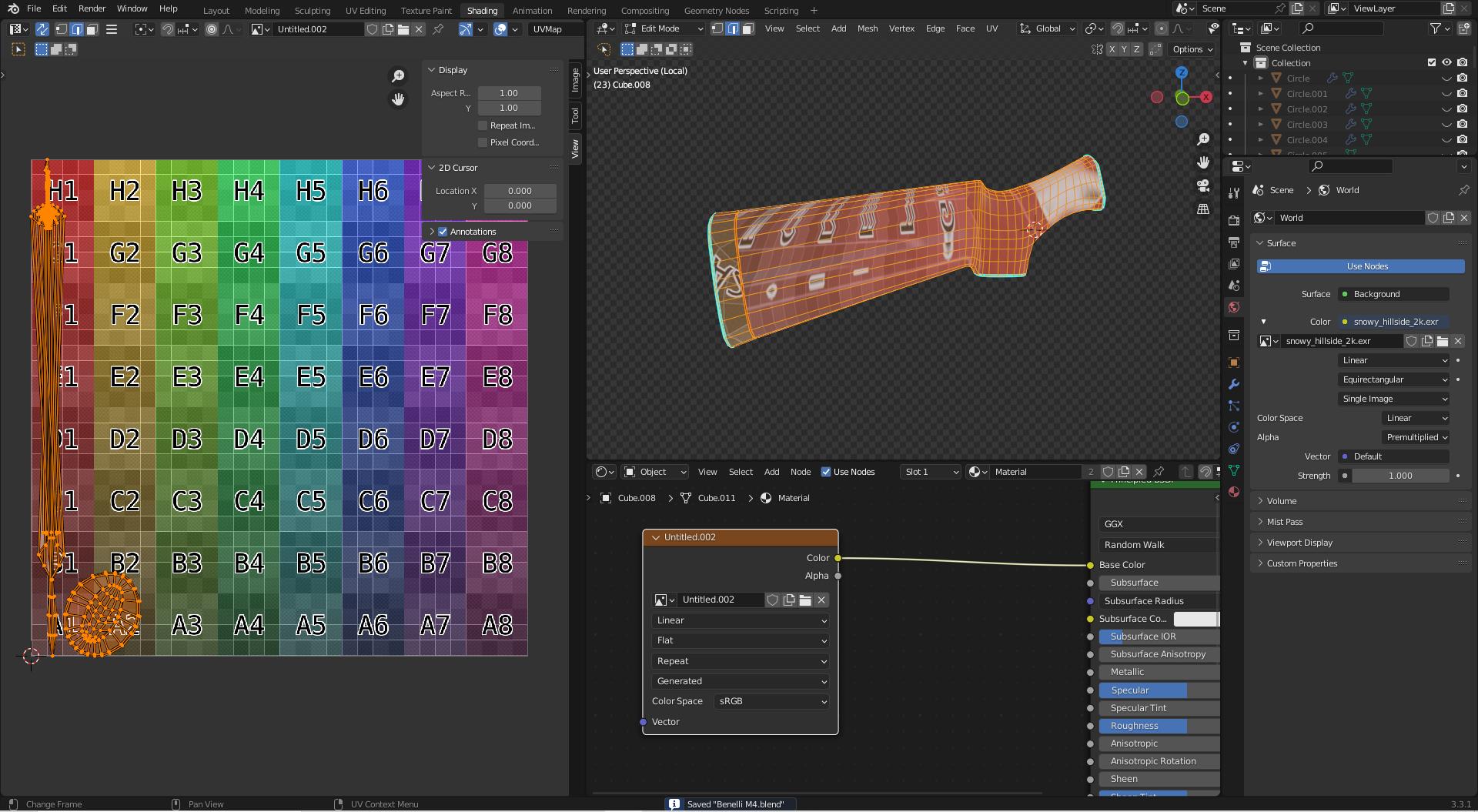Click the Random Walk subsurface method button
Screen dimensions: 1478x812
coord(1159,545)
